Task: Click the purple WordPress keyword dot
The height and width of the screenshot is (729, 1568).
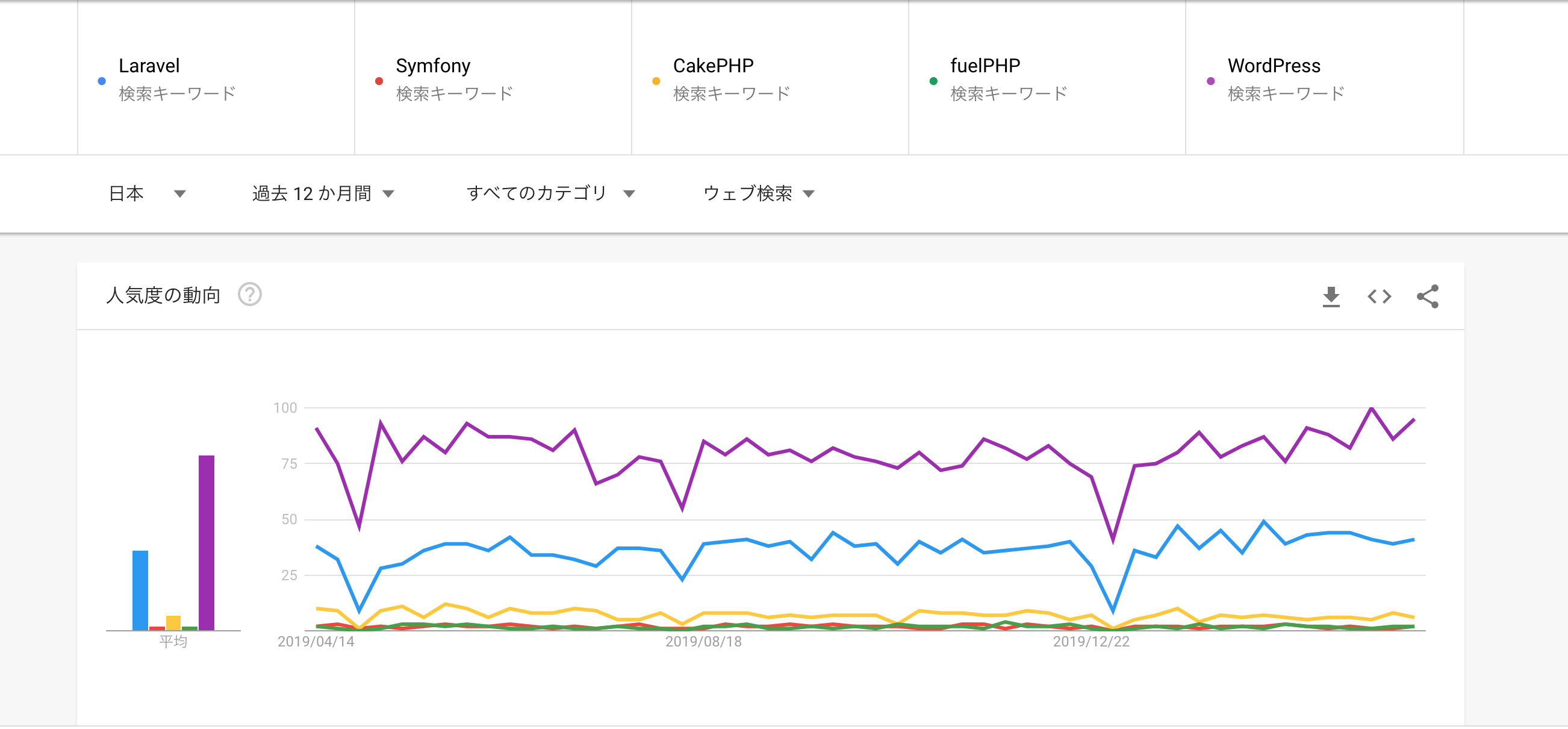Action: 1210,80
